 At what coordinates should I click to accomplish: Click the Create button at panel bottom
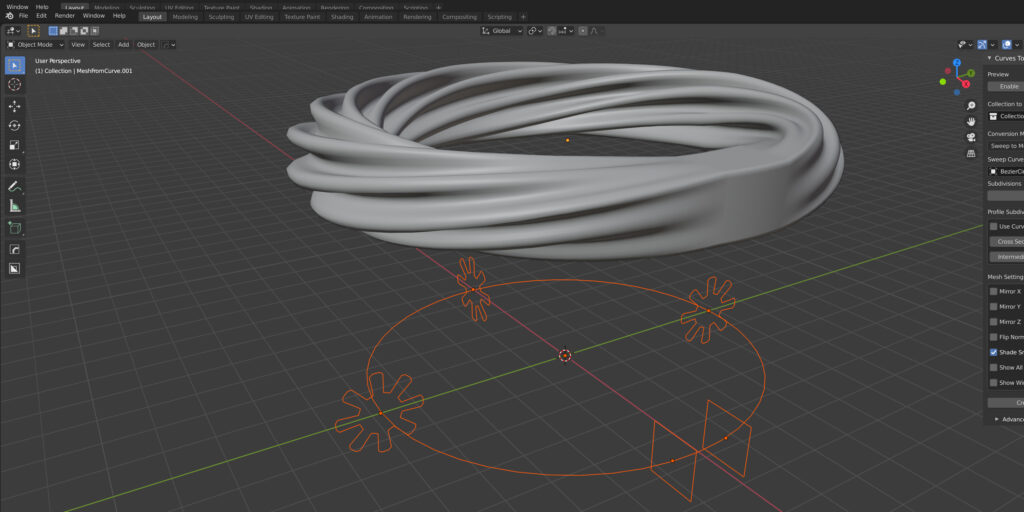1006,403
